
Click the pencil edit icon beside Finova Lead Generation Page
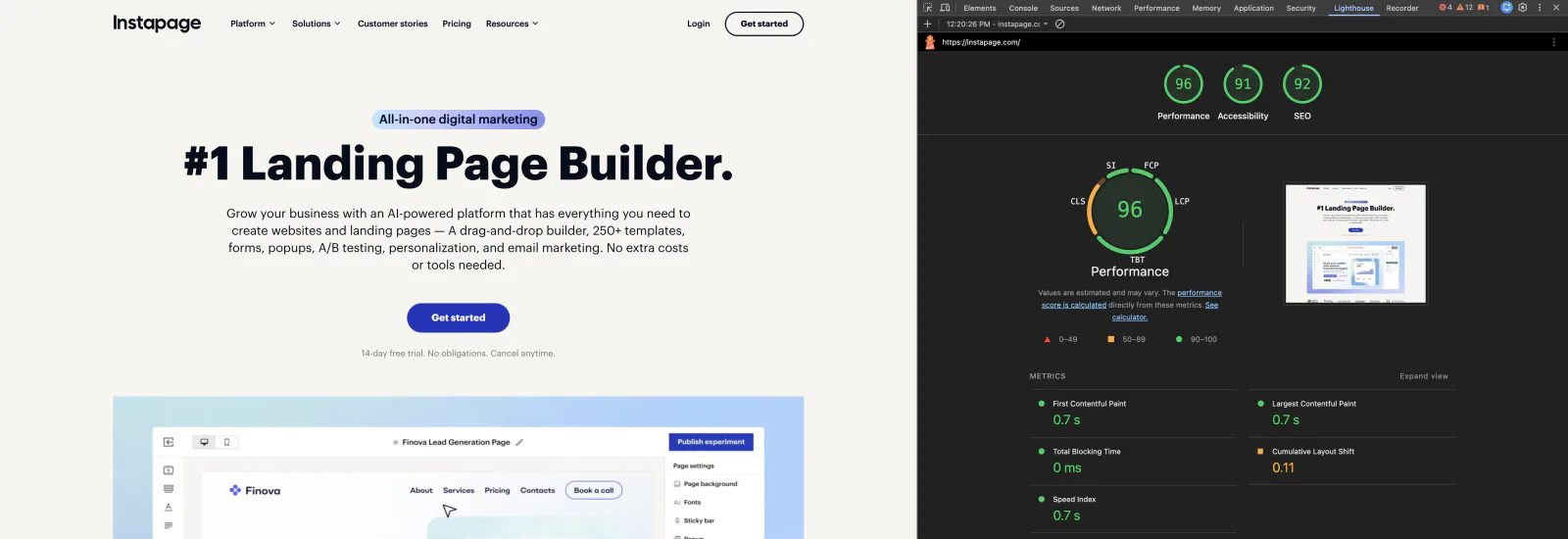tap(519, 442)
